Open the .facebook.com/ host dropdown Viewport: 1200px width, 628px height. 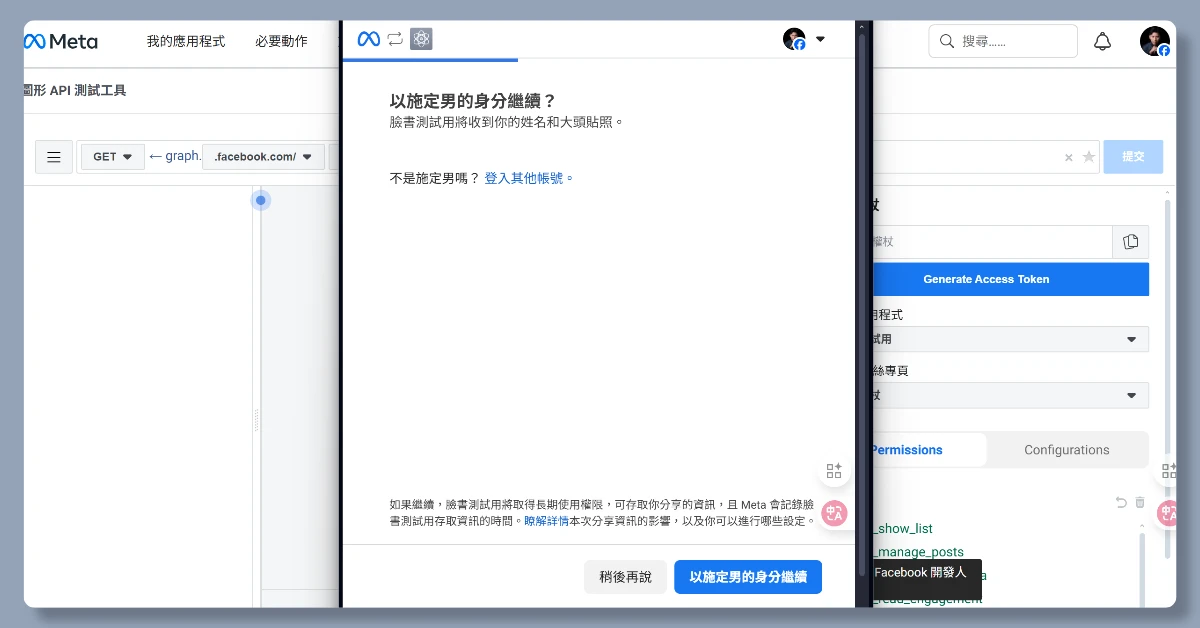pos(263,157)
